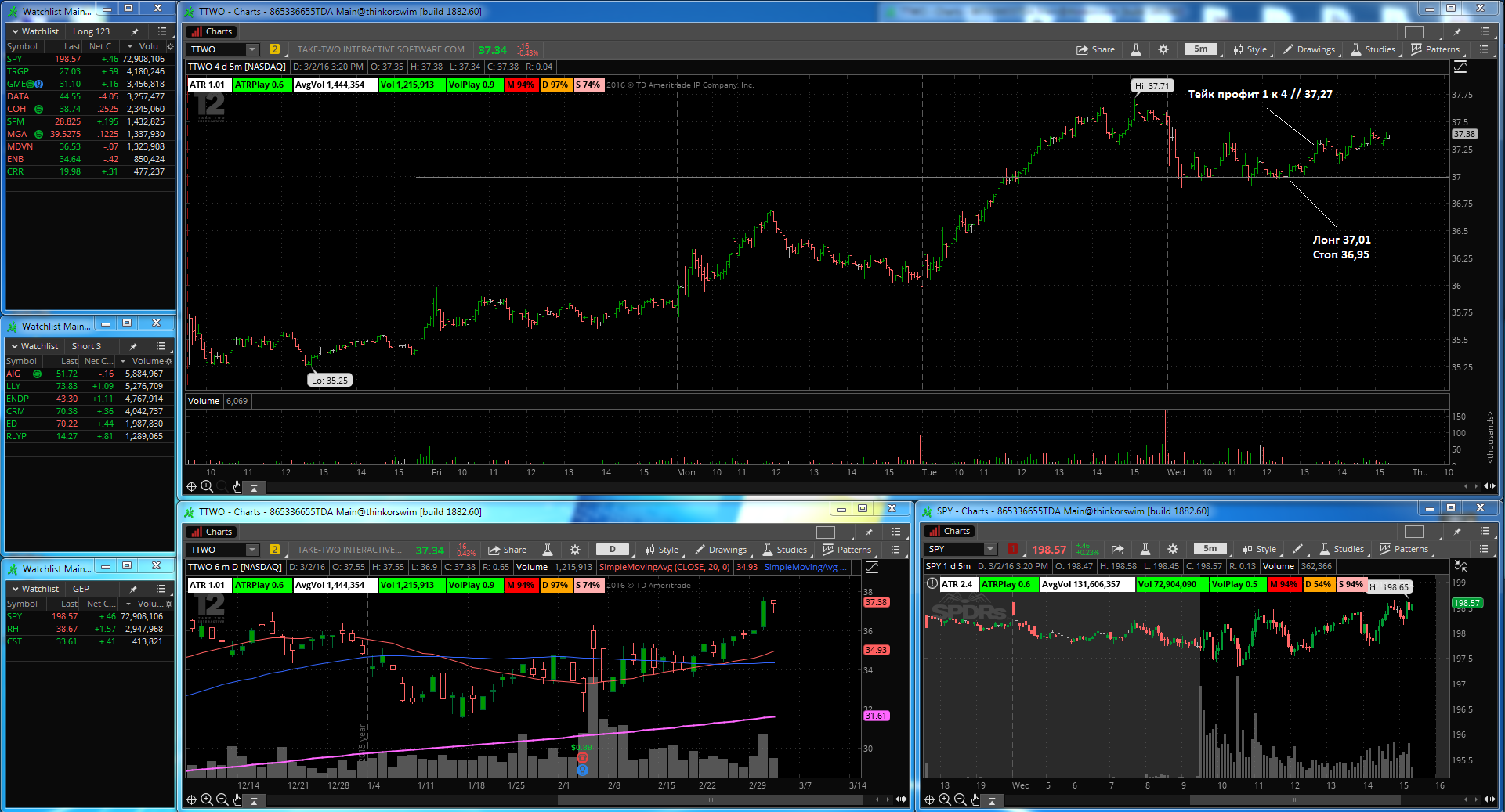Click flask icon in SPY chart toolbar
Image resolution: width=1505 pixels, height=812 pixels.
point(1145,549)
